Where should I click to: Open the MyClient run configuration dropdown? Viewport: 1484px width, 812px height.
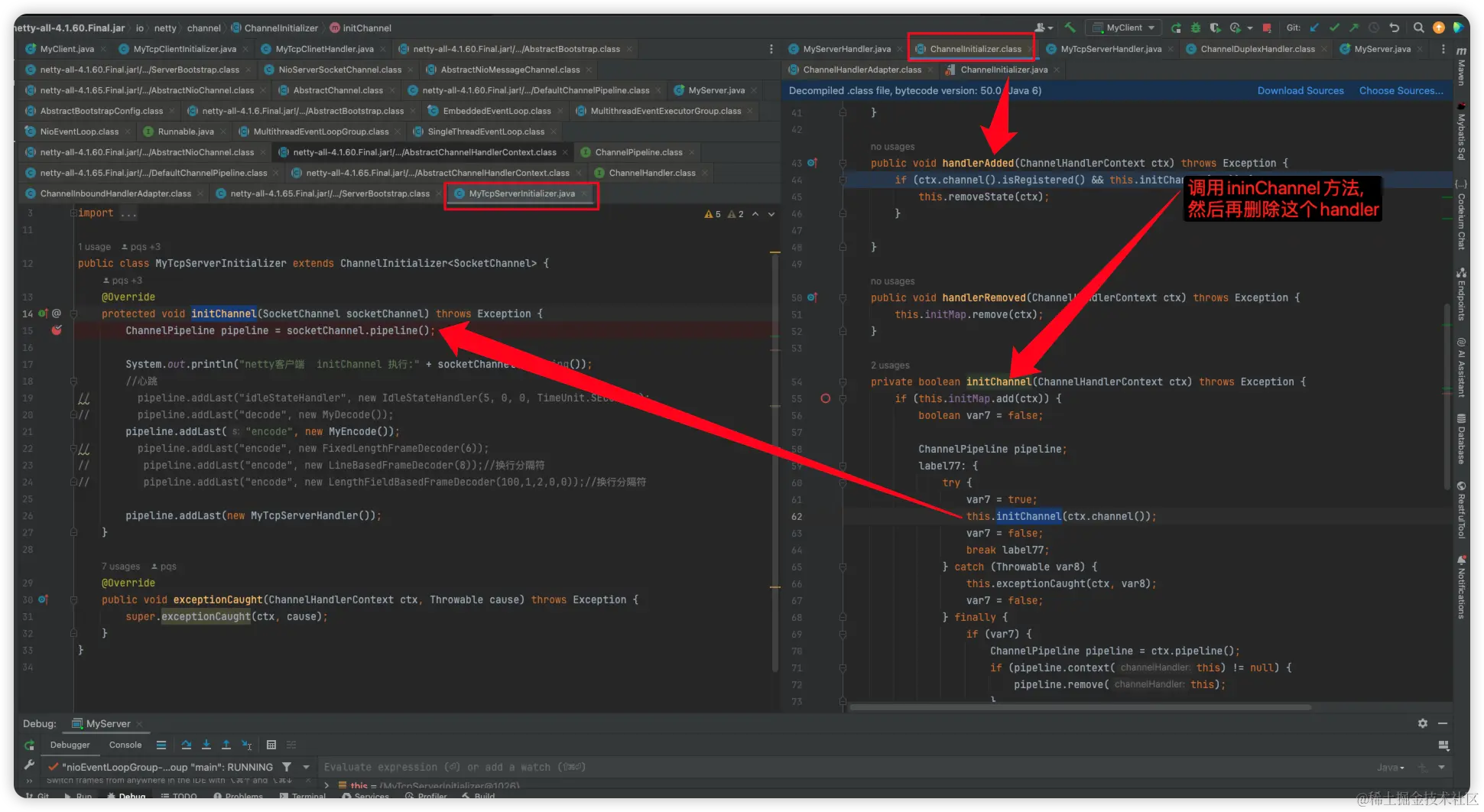click(1123, 28)
